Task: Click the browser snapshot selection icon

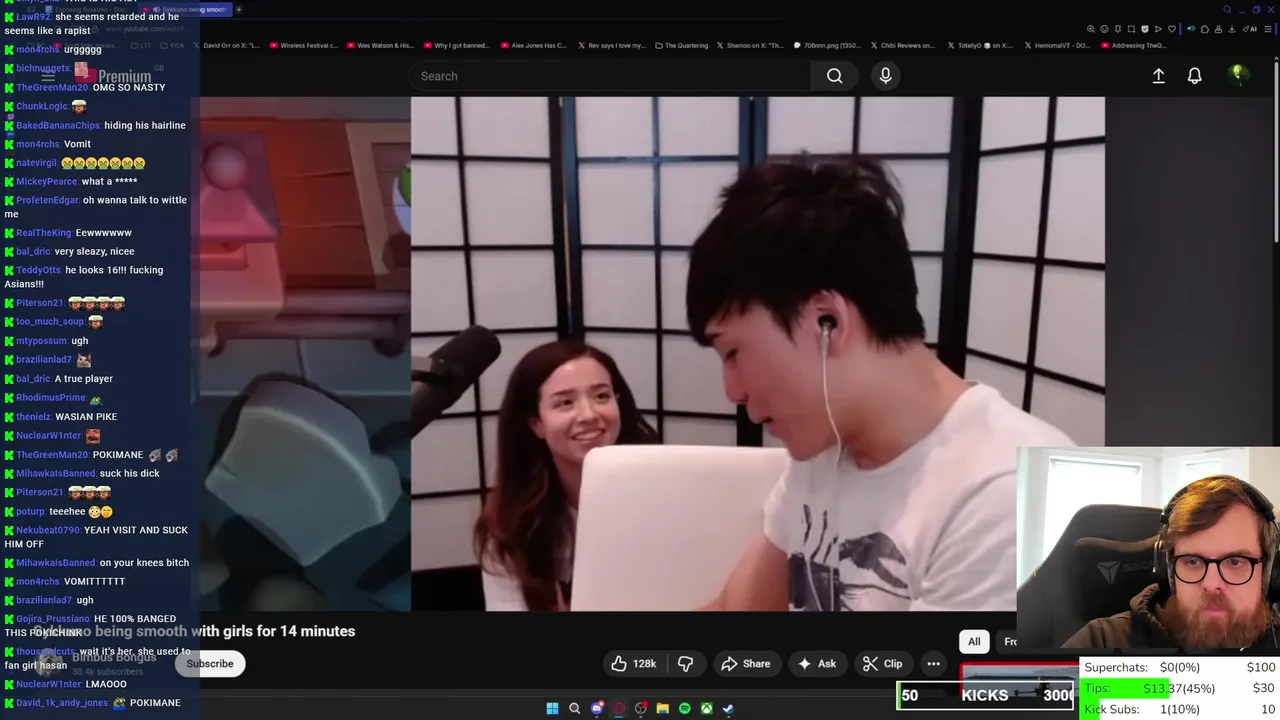Action: tap(1131, 29)
